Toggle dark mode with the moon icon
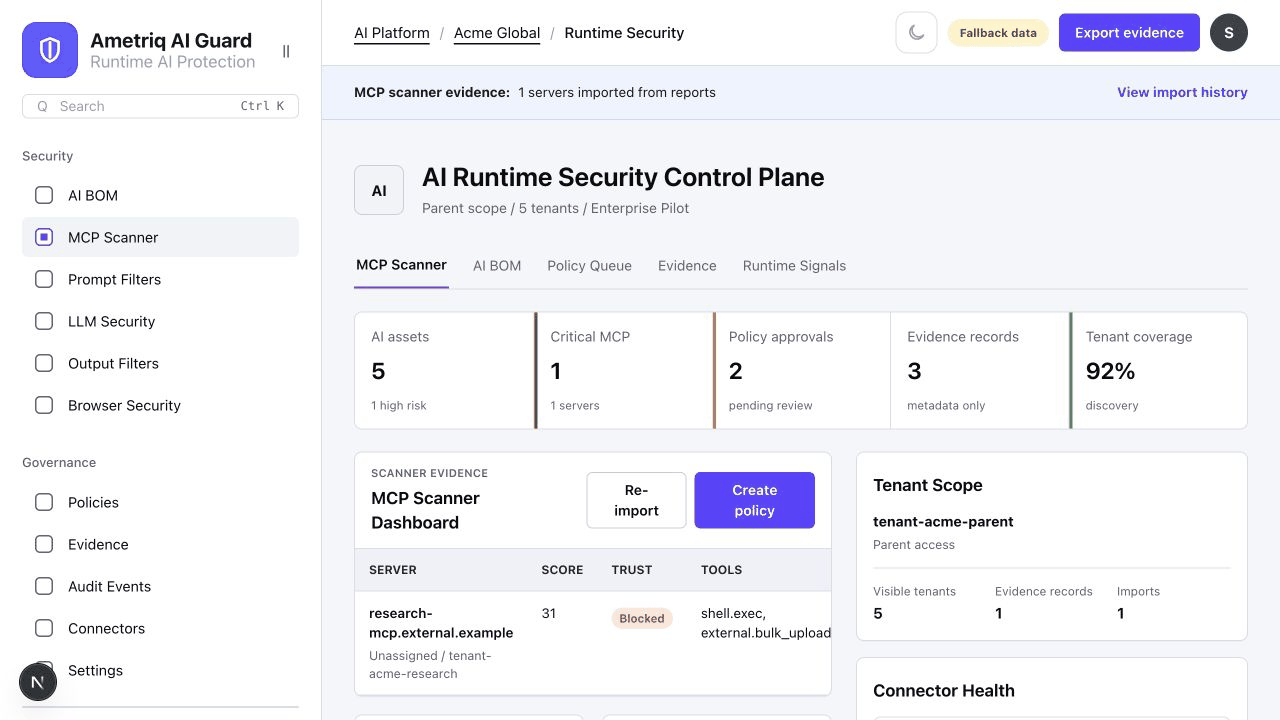Screen dimensions: 1280x720 916,33
